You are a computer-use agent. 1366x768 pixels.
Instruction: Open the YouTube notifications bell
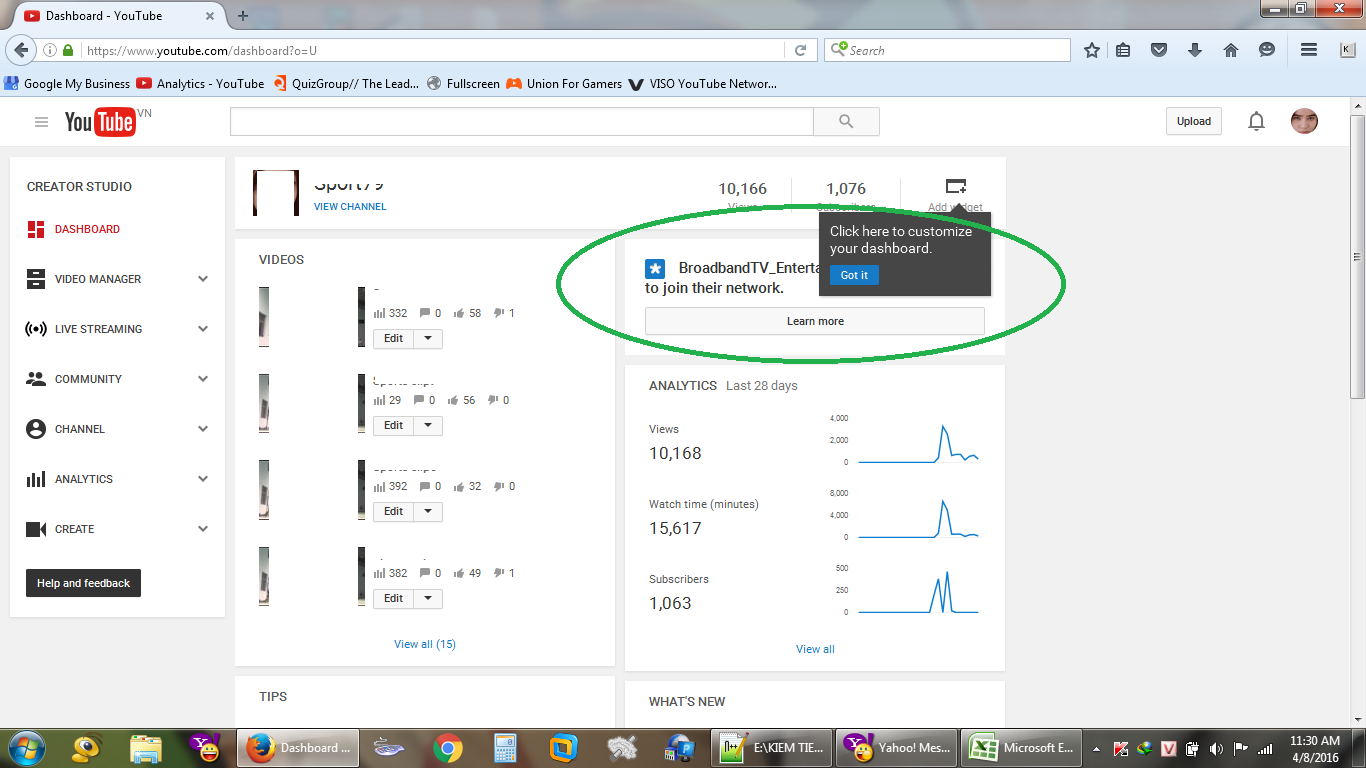pyautogui.click(x=1256, y=122)
